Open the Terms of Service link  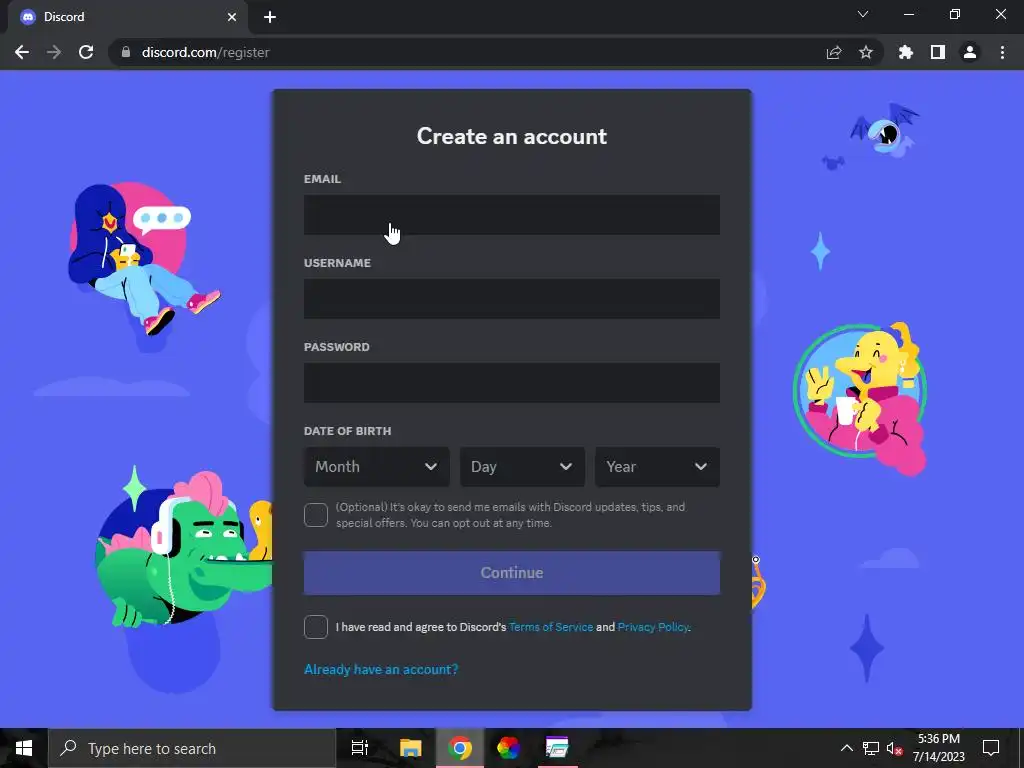click(551, 627)
